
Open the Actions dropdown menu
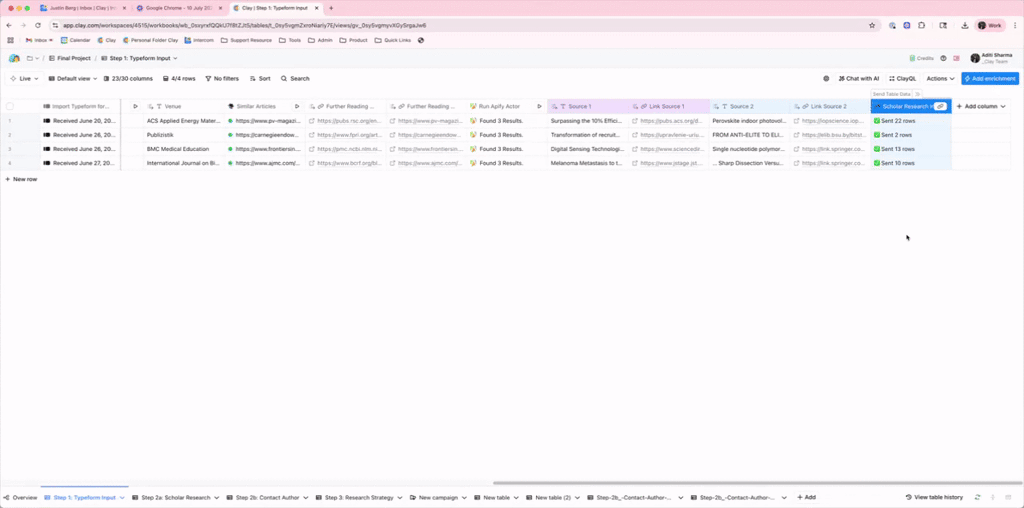pyautogui.click(x=940, y=78)
